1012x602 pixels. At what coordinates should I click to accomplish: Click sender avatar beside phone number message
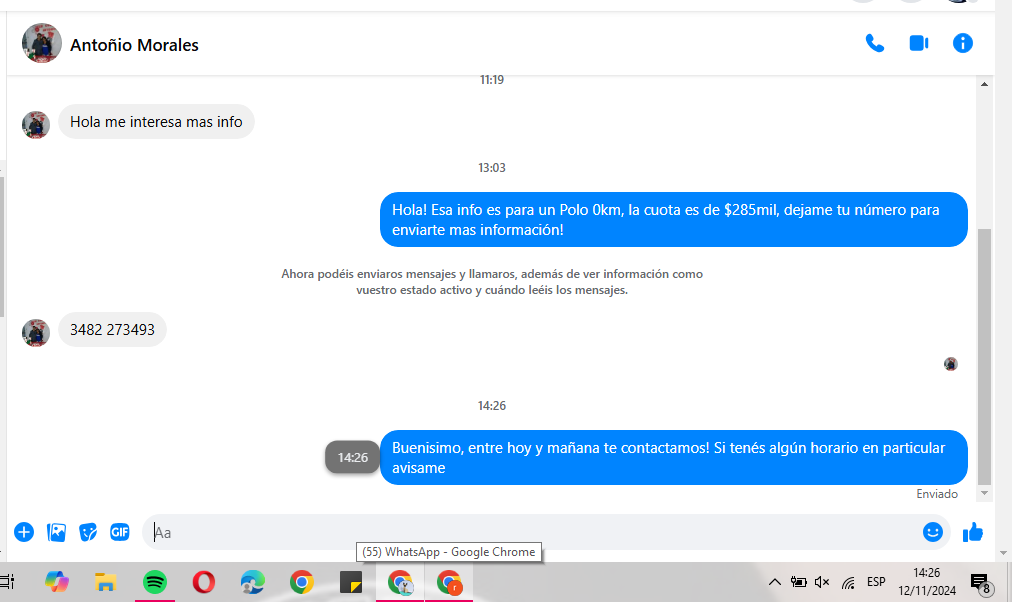tap(35, 333)
